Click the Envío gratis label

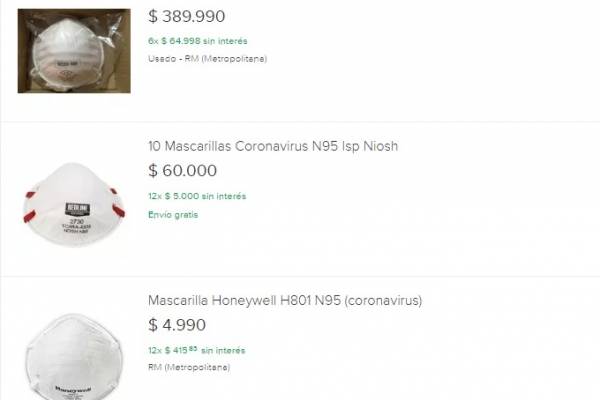[x=173, y=215]
